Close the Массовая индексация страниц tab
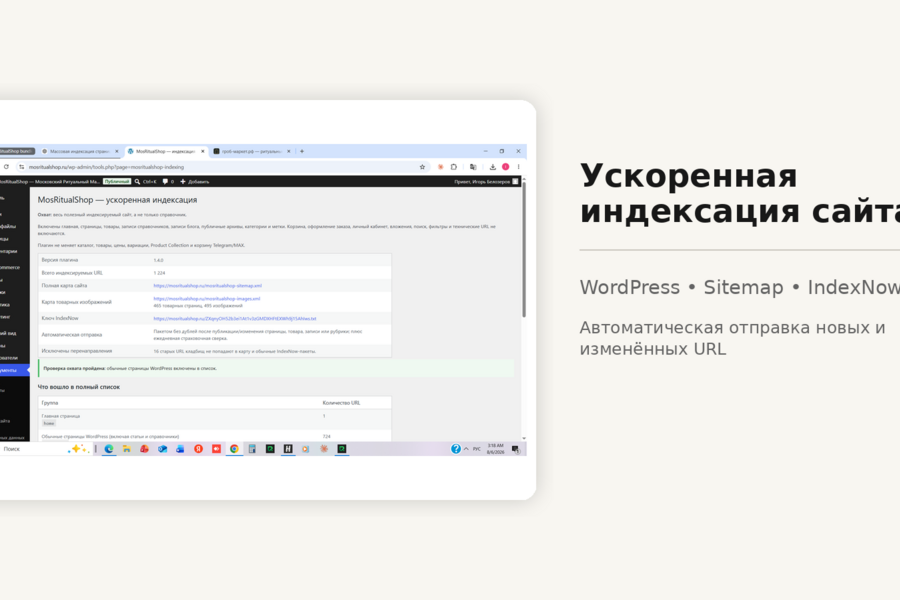 click(117, 152)
